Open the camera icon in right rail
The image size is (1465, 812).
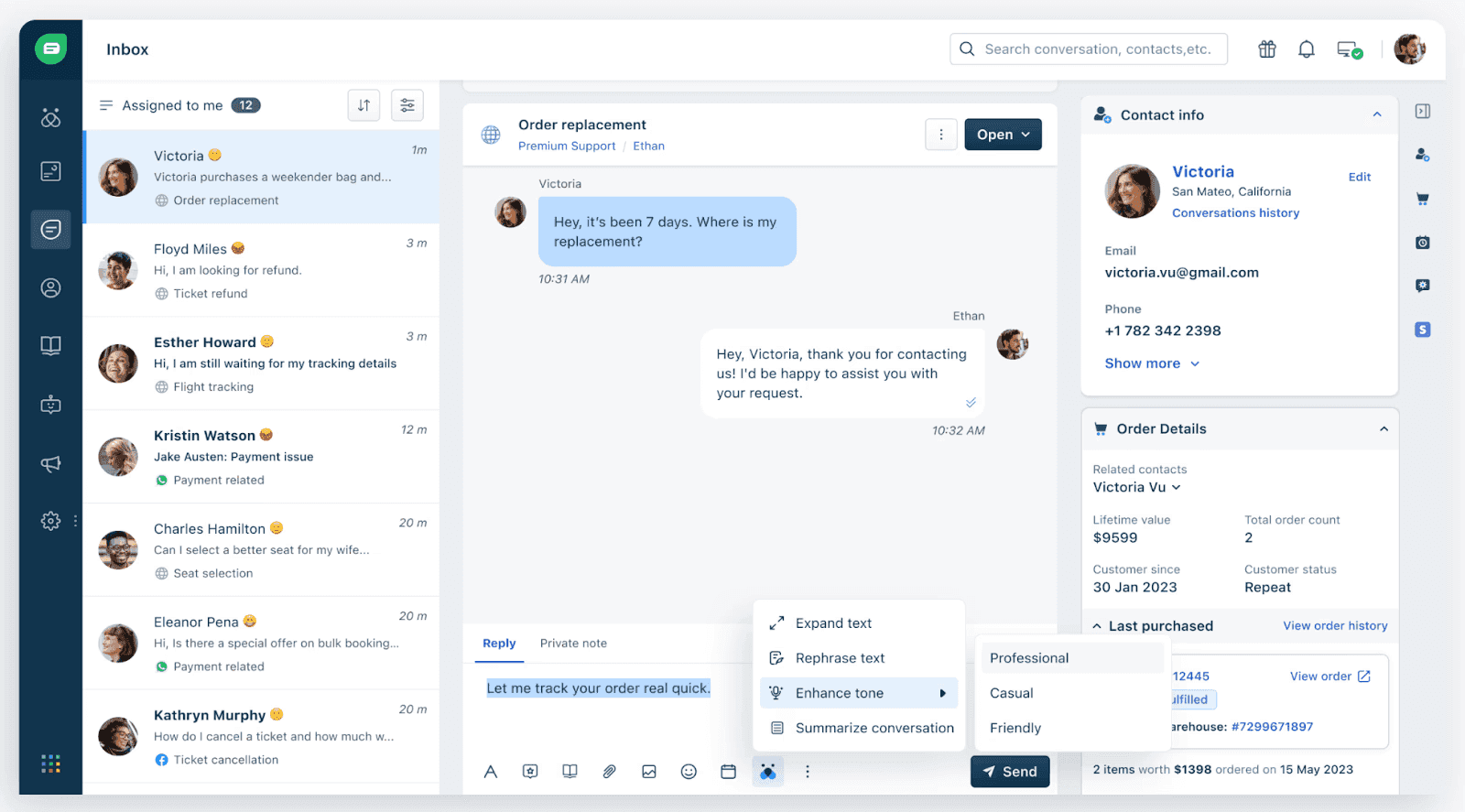pyautogui.click(x=1423, y=243)
